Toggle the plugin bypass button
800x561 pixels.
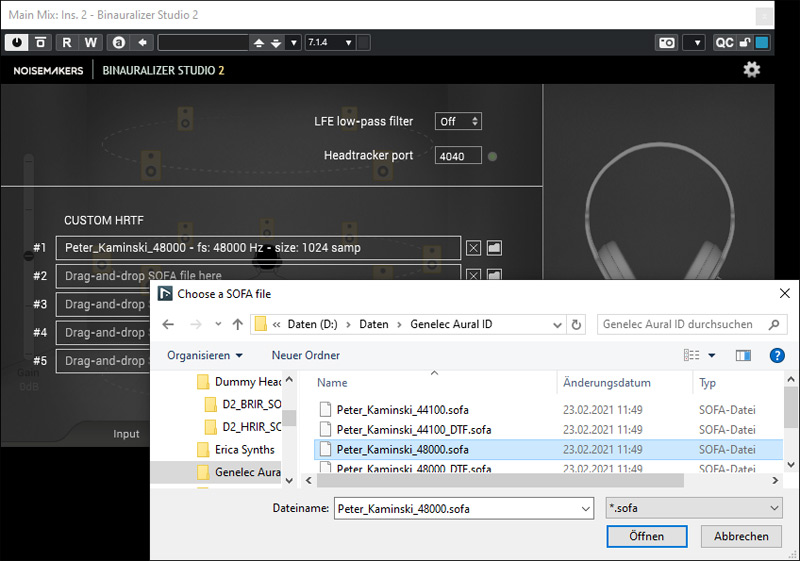point(40,42)
